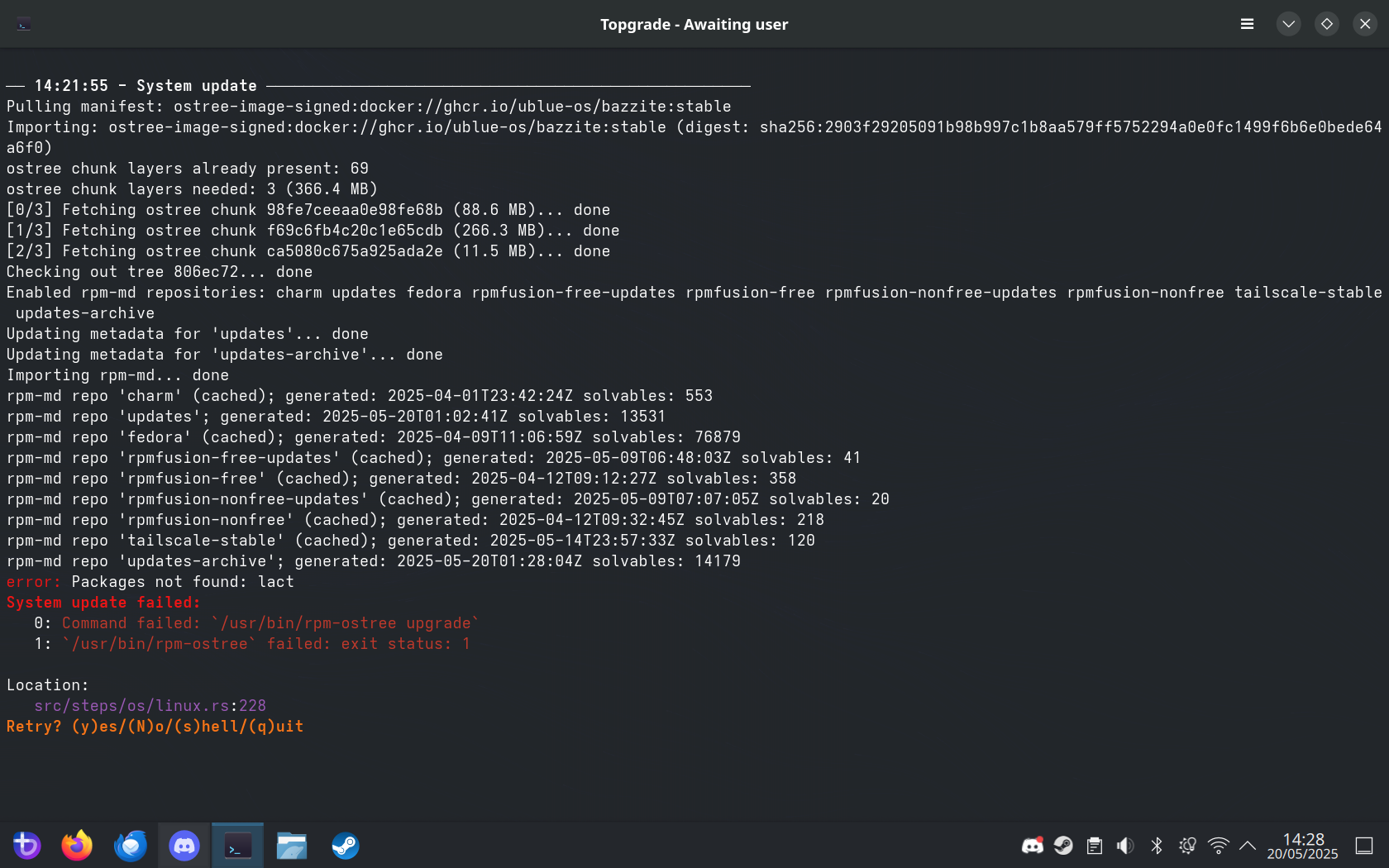Click the 'Checking out tree 806ec72' line
This screenshot has width=1389, height=868.
click(x=160, y=272)
